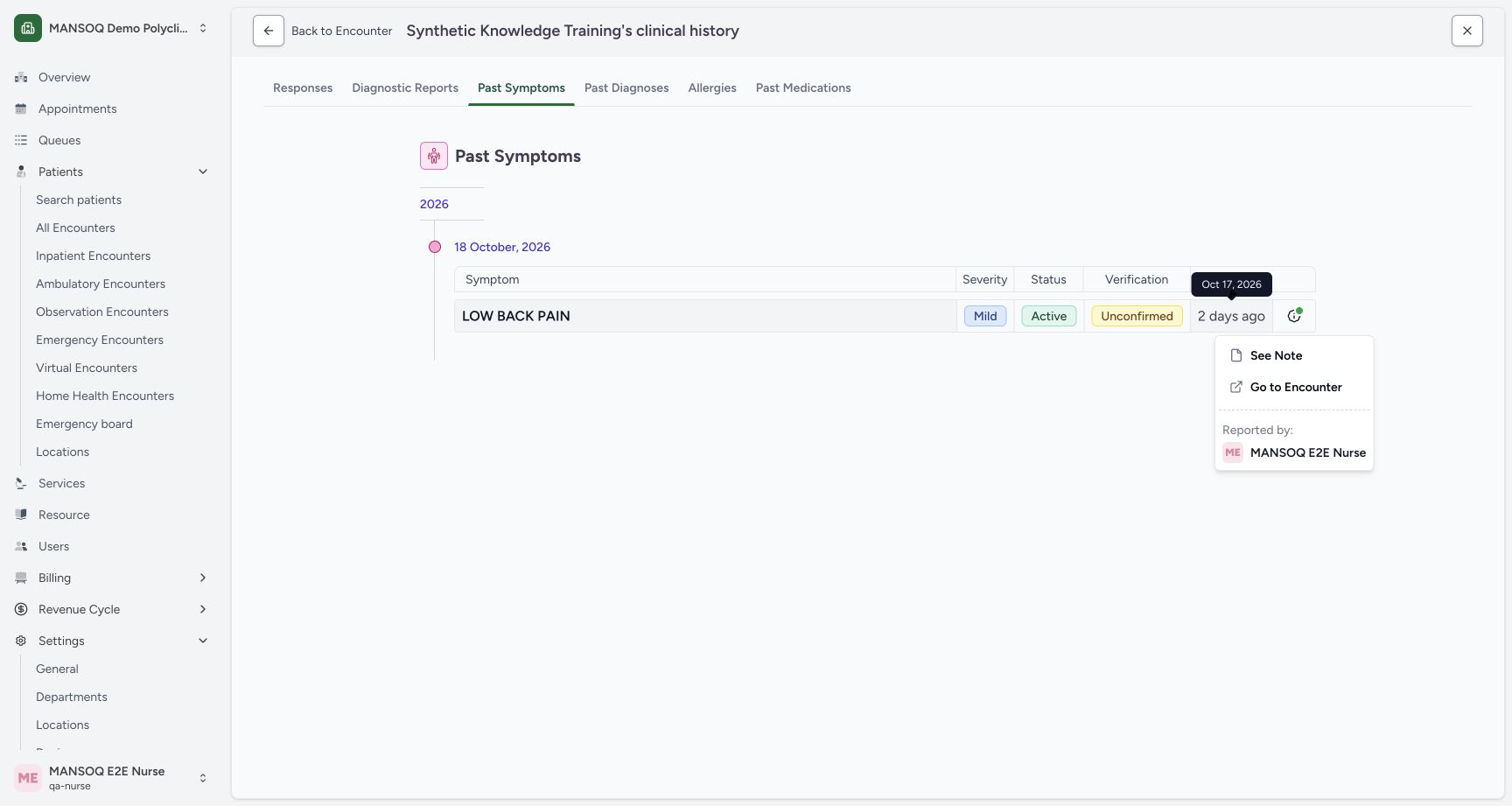Image resolution: width=1512 pixels, height=806 pixels.
Task: Click the Queues list icon
Action: click(21, 140)
